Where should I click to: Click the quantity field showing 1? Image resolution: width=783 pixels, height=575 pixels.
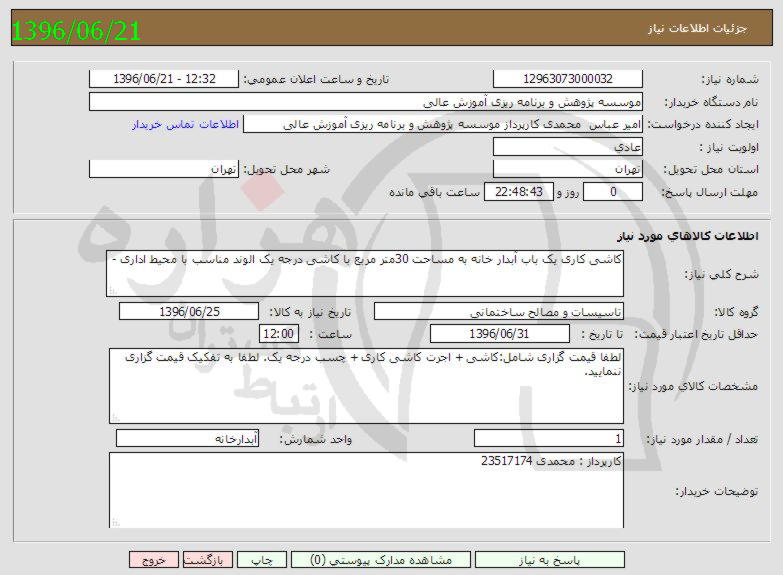[548, 439]
